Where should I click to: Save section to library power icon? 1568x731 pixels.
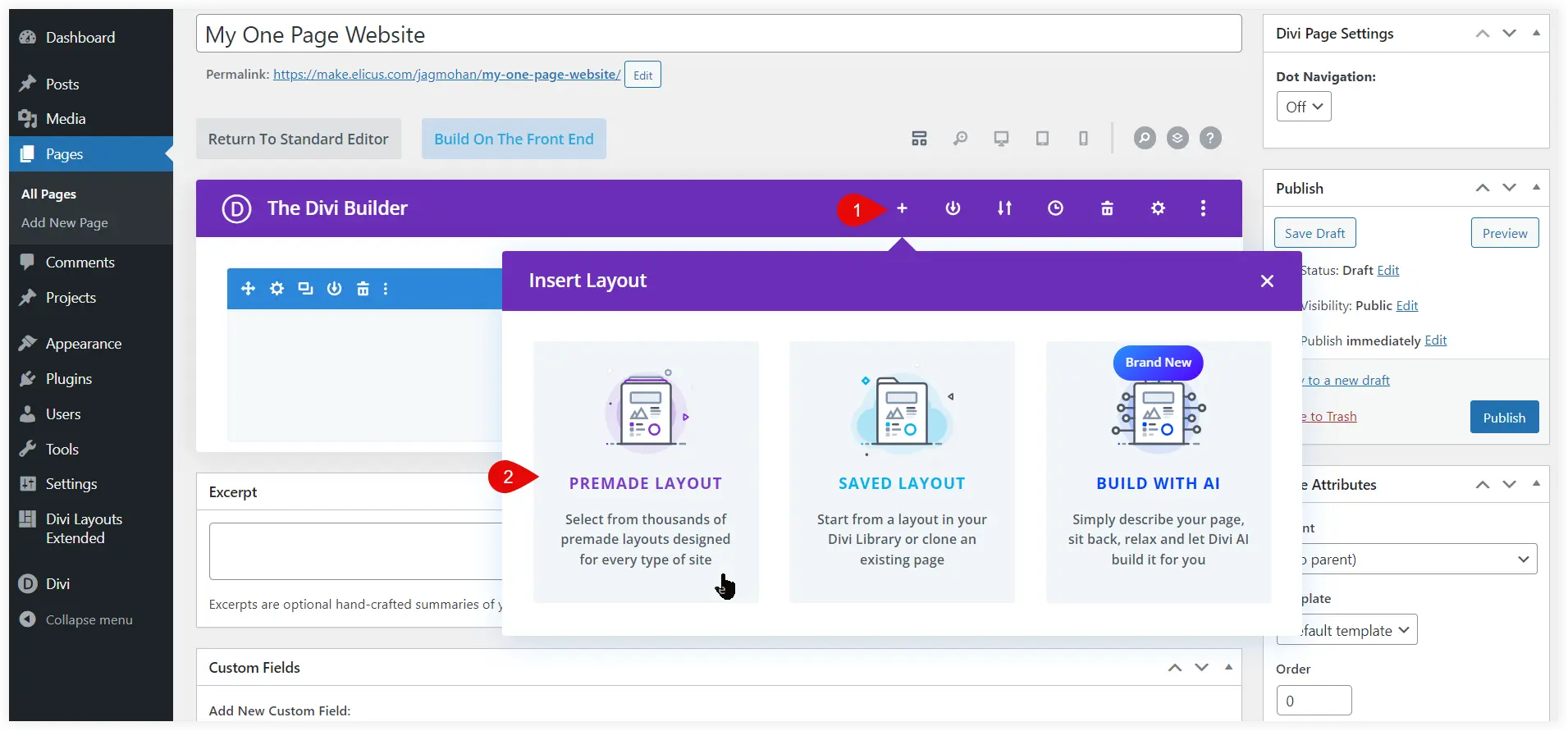(334, 289)
